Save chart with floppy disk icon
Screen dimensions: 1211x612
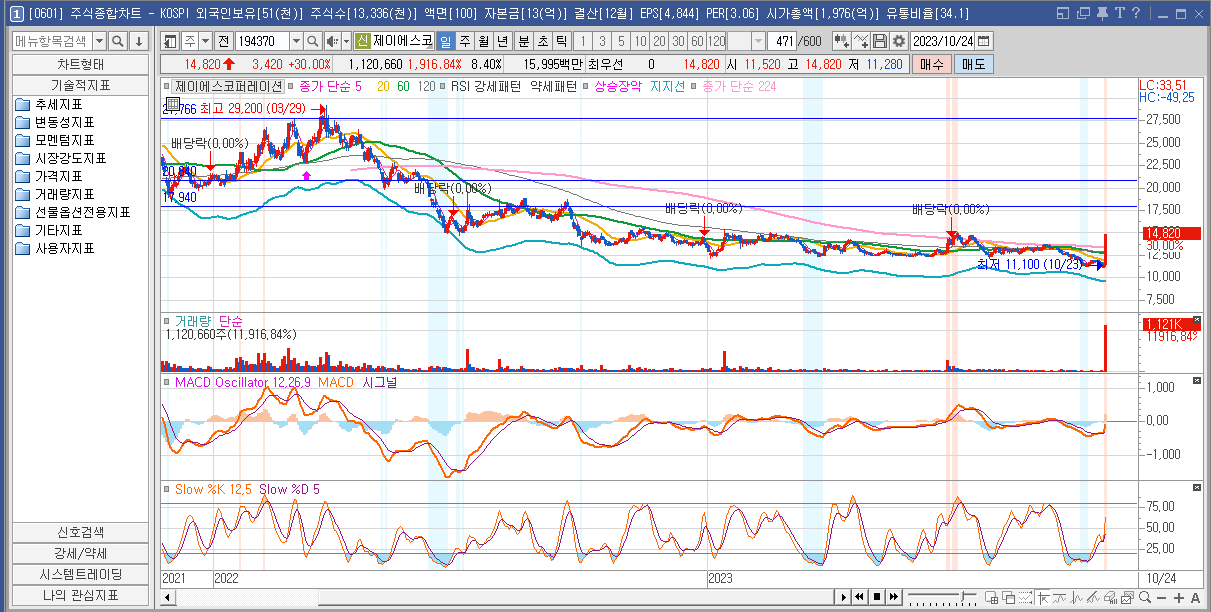(880, 41)
